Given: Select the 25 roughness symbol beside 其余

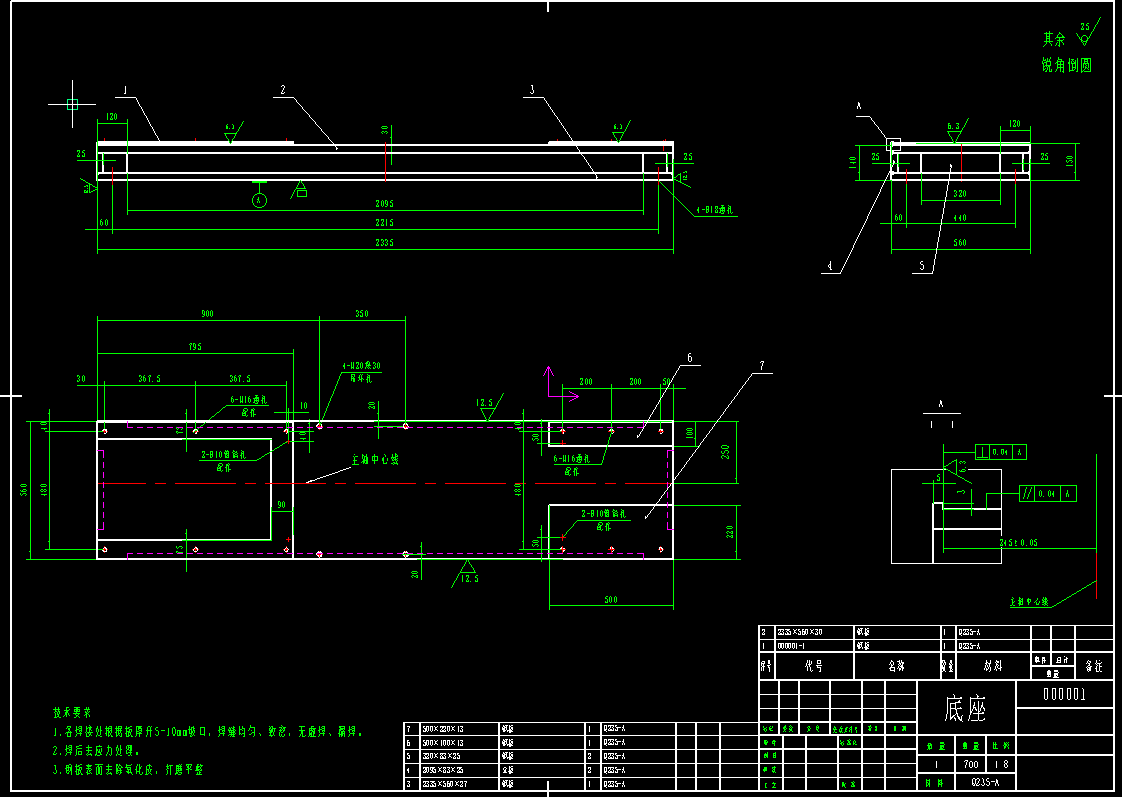Looking at the screenshot, I should click(x=1087, y=31).
